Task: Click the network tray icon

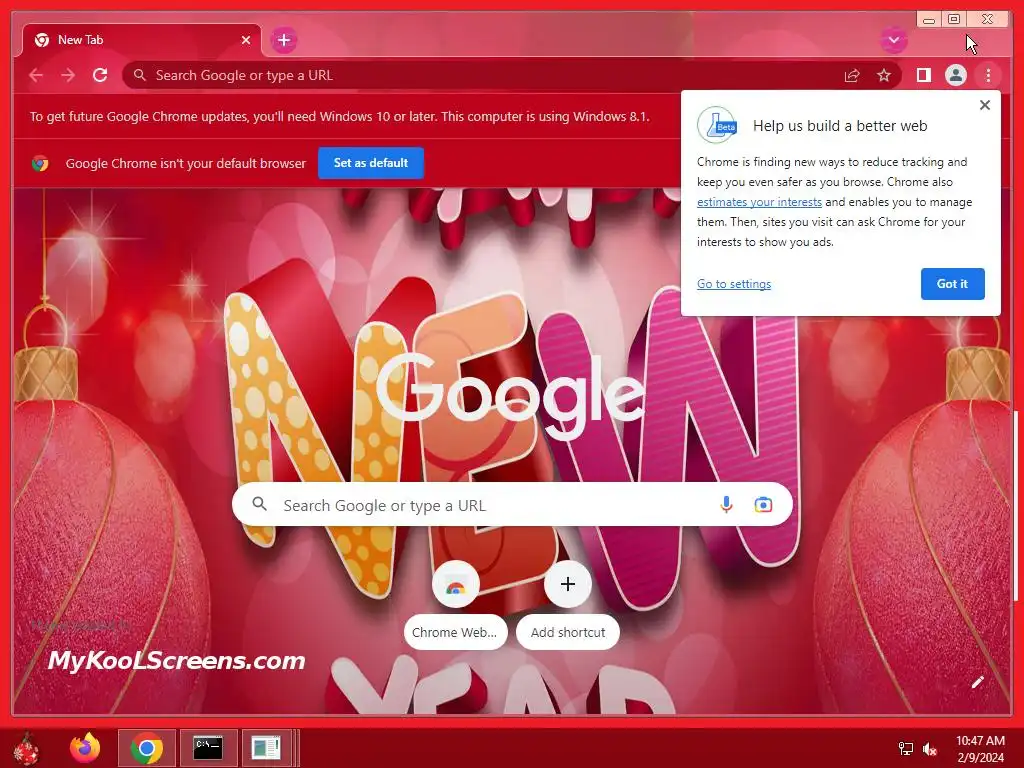Action: (x=906, y=749)
